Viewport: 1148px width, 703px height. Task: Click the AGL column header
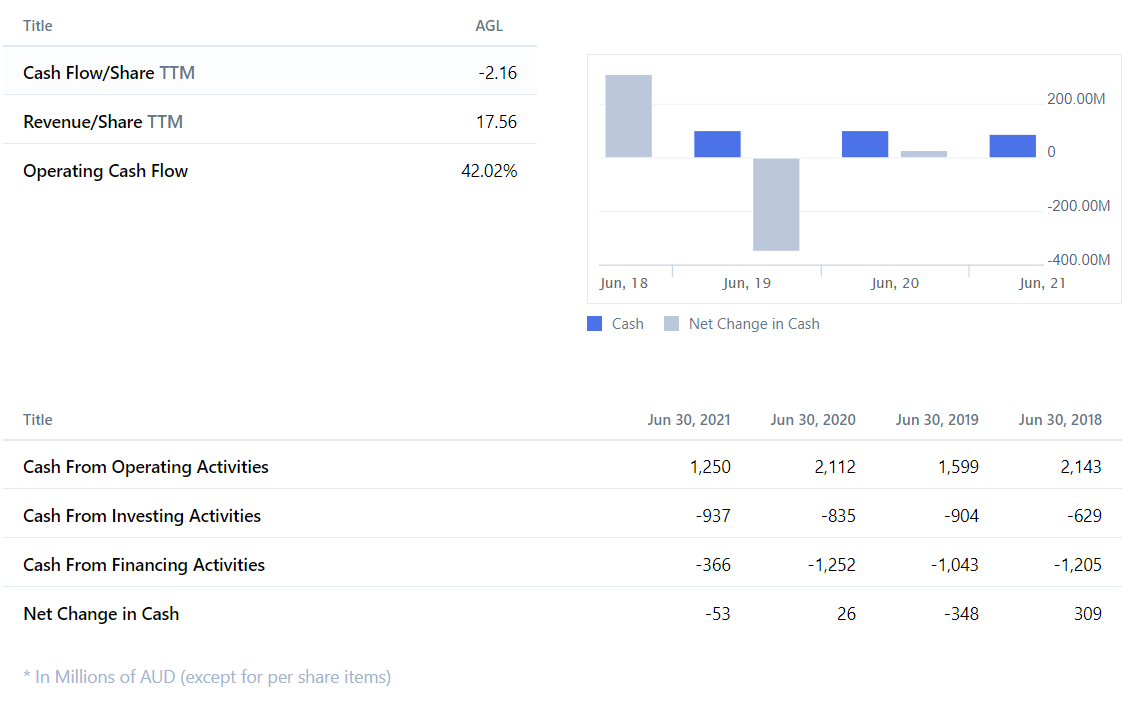coord(489,26)
